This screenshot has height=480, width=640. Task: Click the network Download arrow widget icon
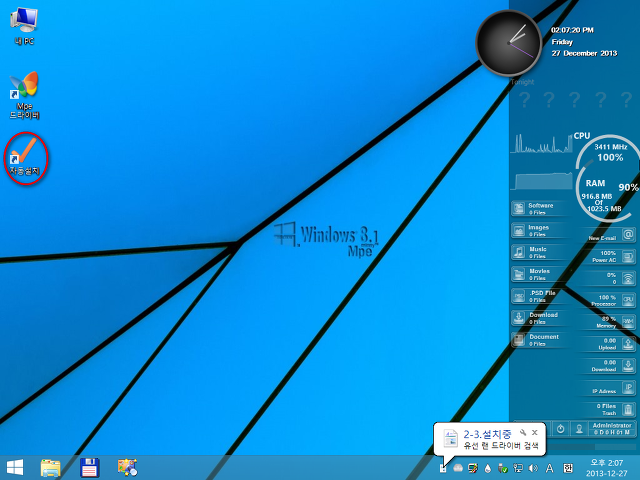click(629, 365)
